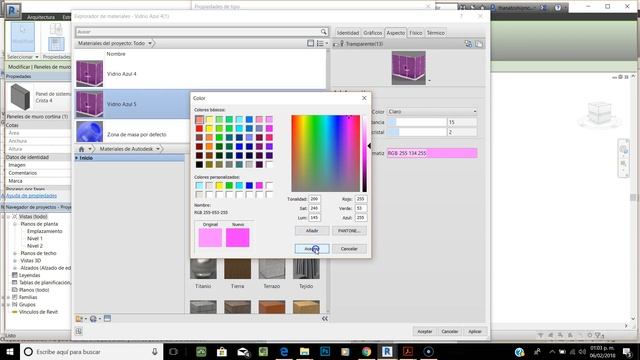640x360 pixels.
Task: Switch to the Térmico tab
Action: pos(436,33)
